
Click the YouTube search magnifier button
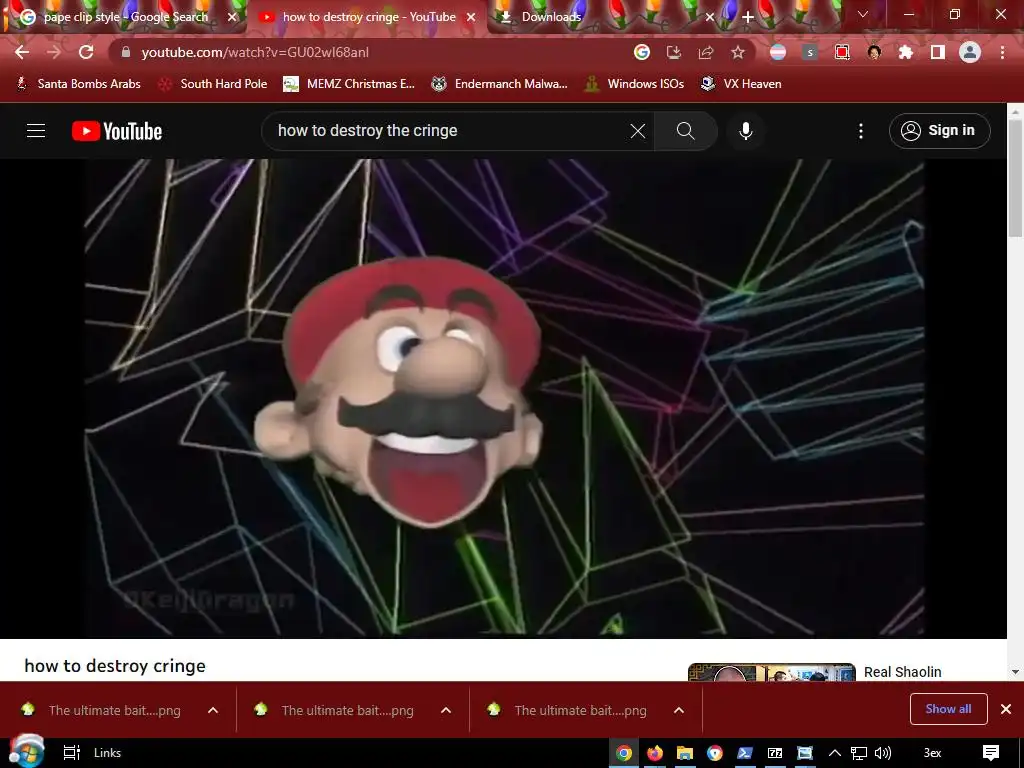click(686, 131)
